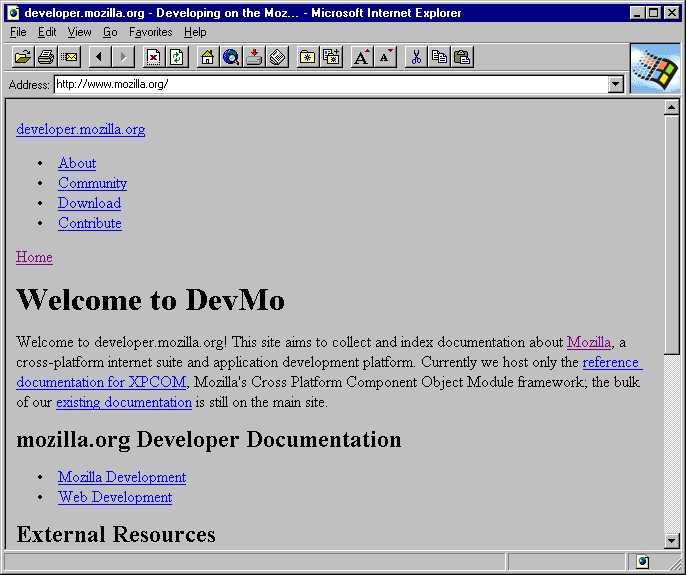686x575 pixels.
Task: Open the About link
Action: coord(77,163)
